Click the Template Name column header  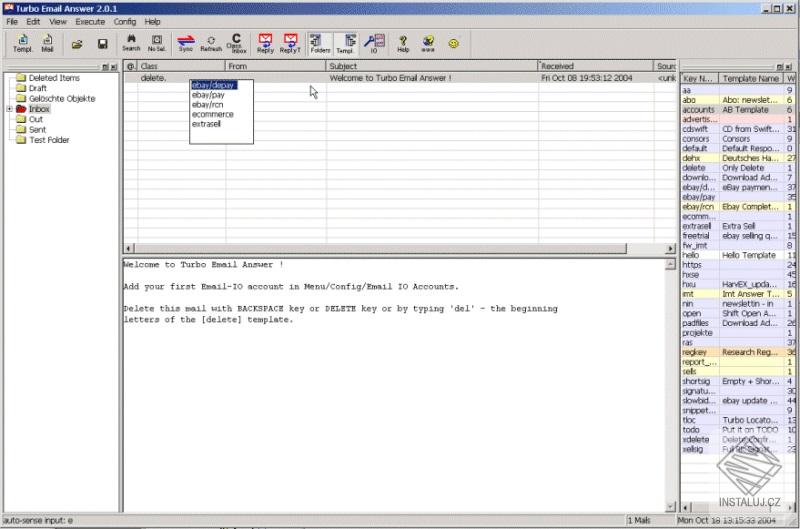(x=751, y=79)
